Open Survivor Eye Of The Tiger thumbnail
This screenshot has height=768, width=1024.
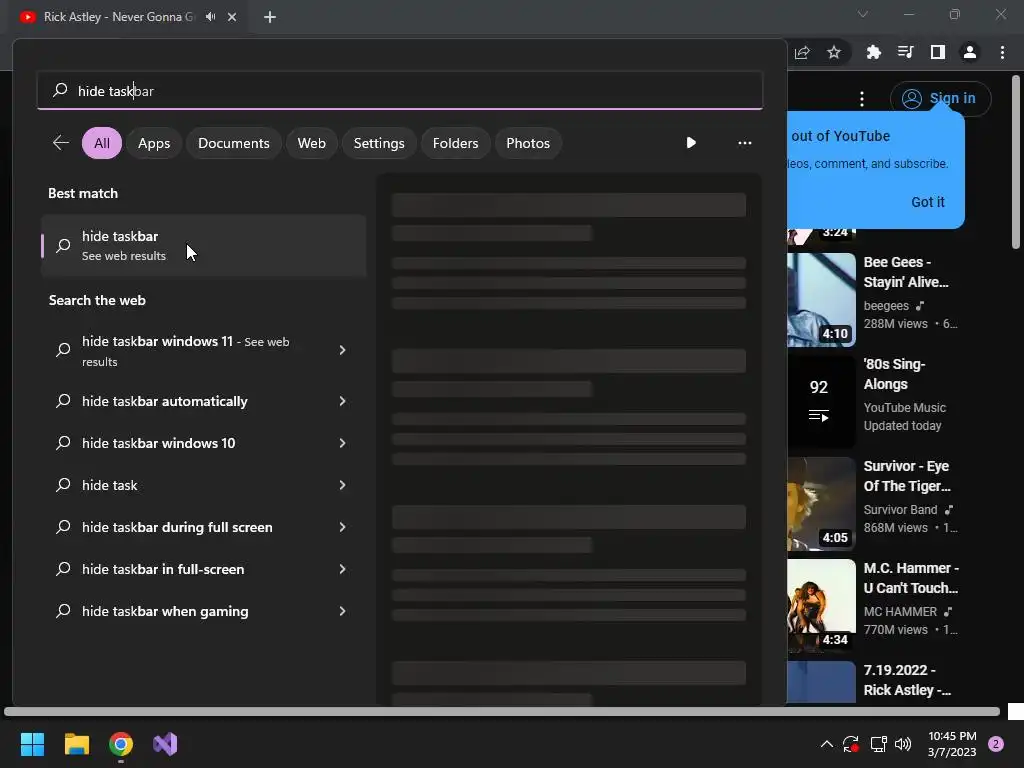coord(822,504)
